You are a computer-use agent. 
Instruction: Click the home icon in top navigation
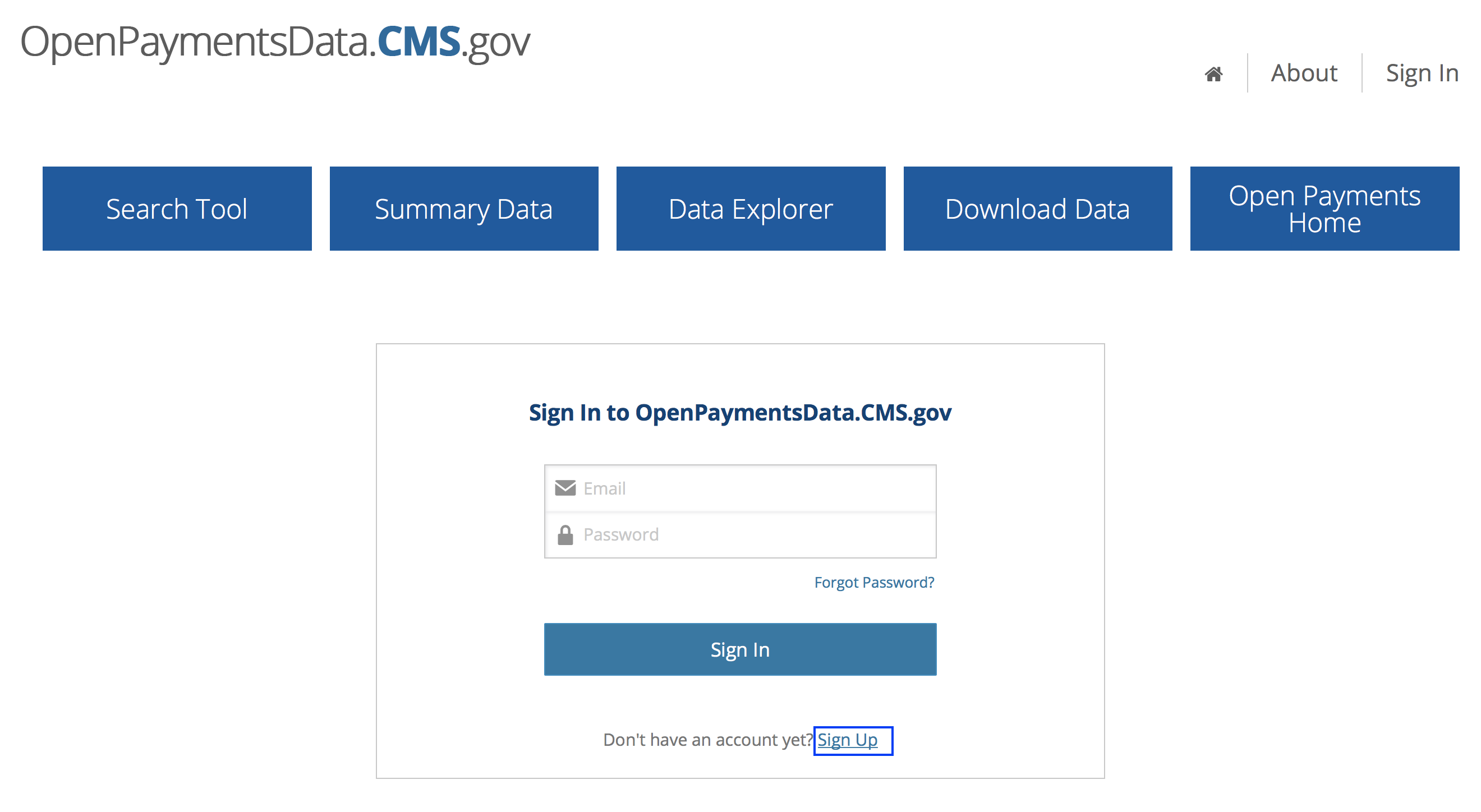point(1213,73)
